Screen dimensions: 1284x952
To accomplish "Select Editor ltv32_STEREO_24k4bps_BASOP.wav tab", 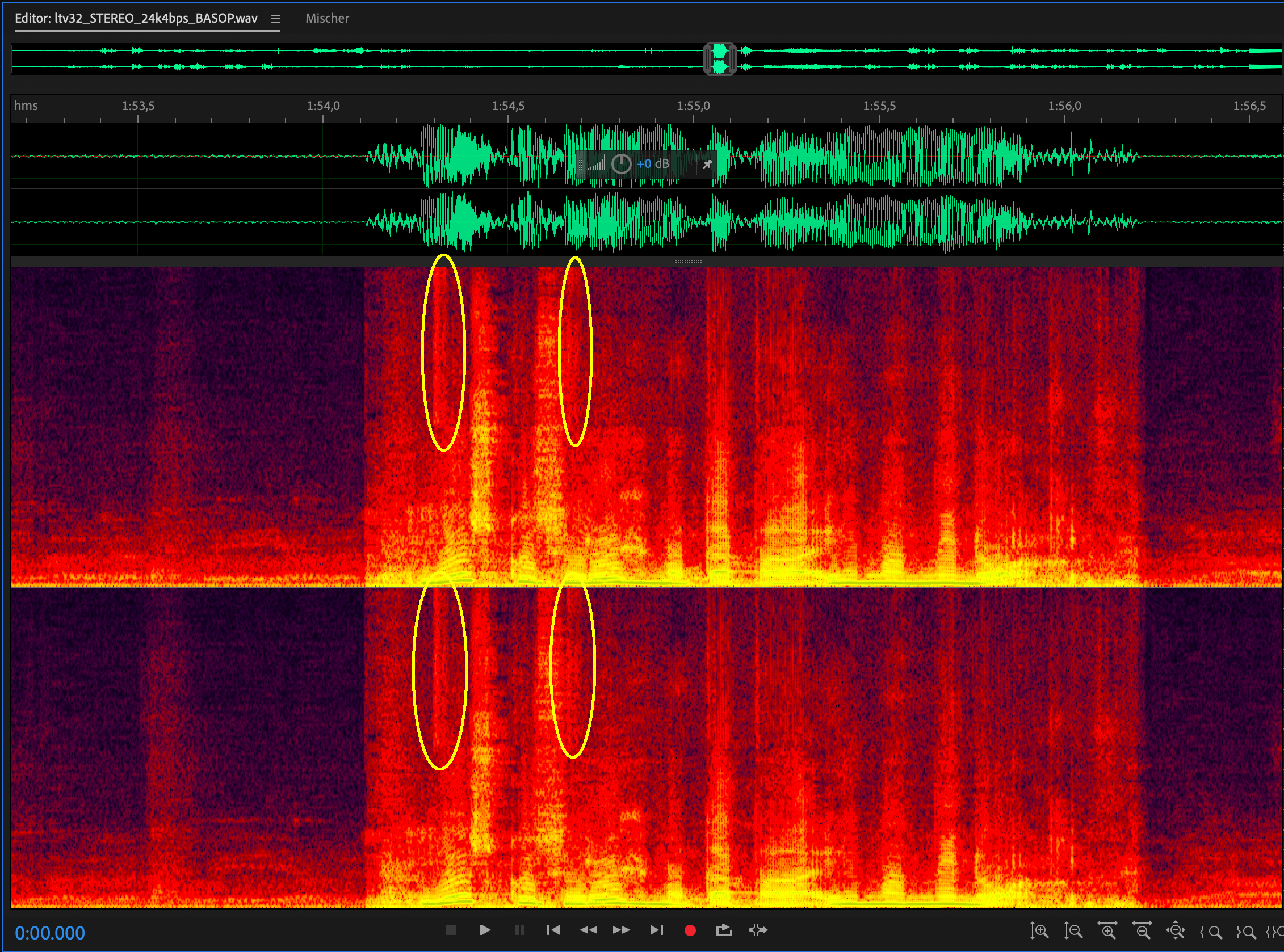I will click(x=136, y=19).
